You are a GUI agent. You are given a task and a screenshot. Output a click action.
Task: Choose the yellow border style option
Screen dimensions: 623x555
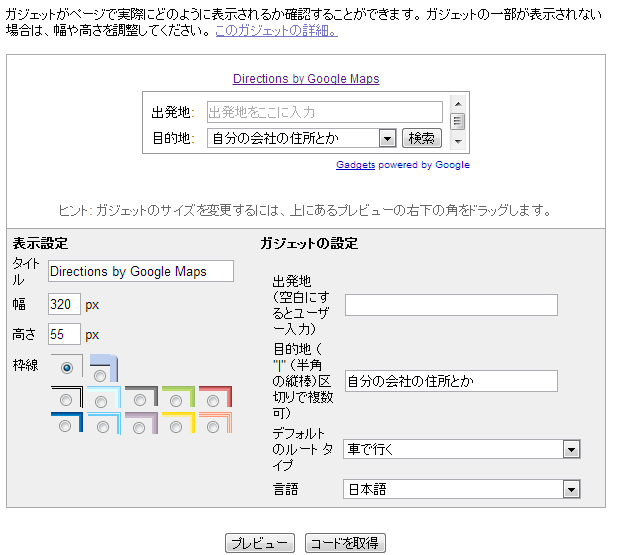(177, 426)
